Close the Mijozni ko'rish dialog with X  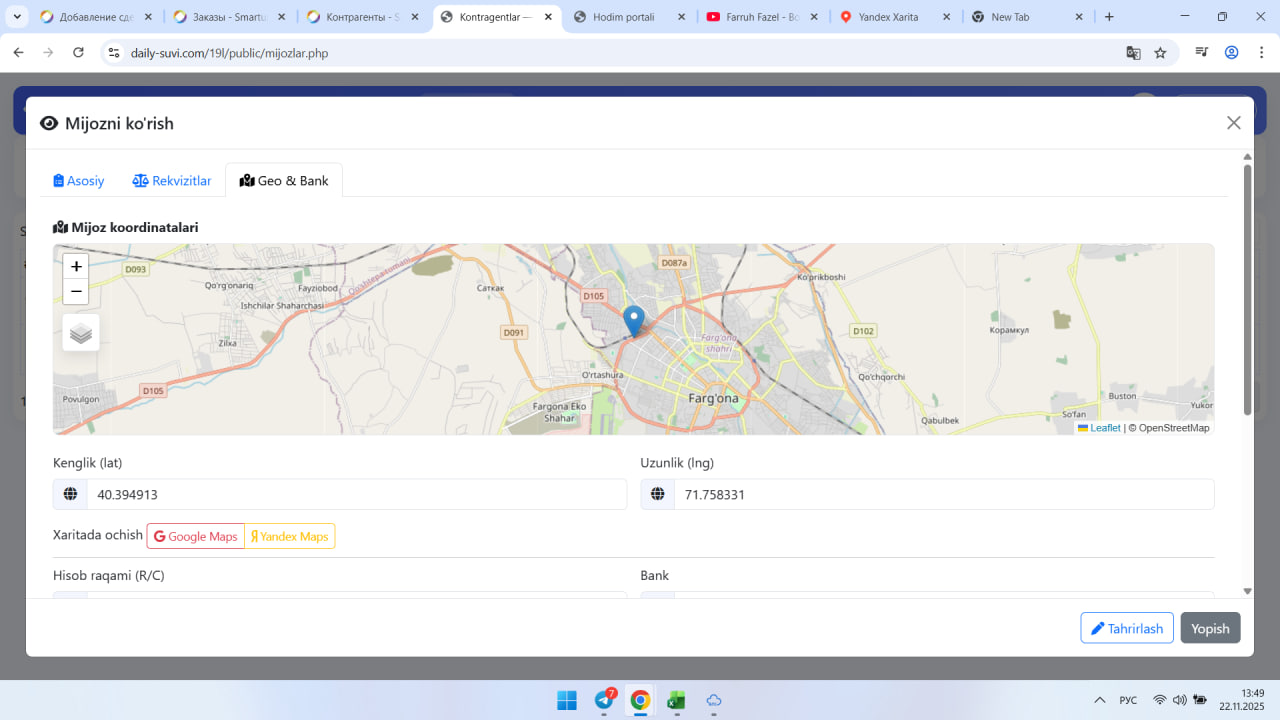[x=1233, y=123]
